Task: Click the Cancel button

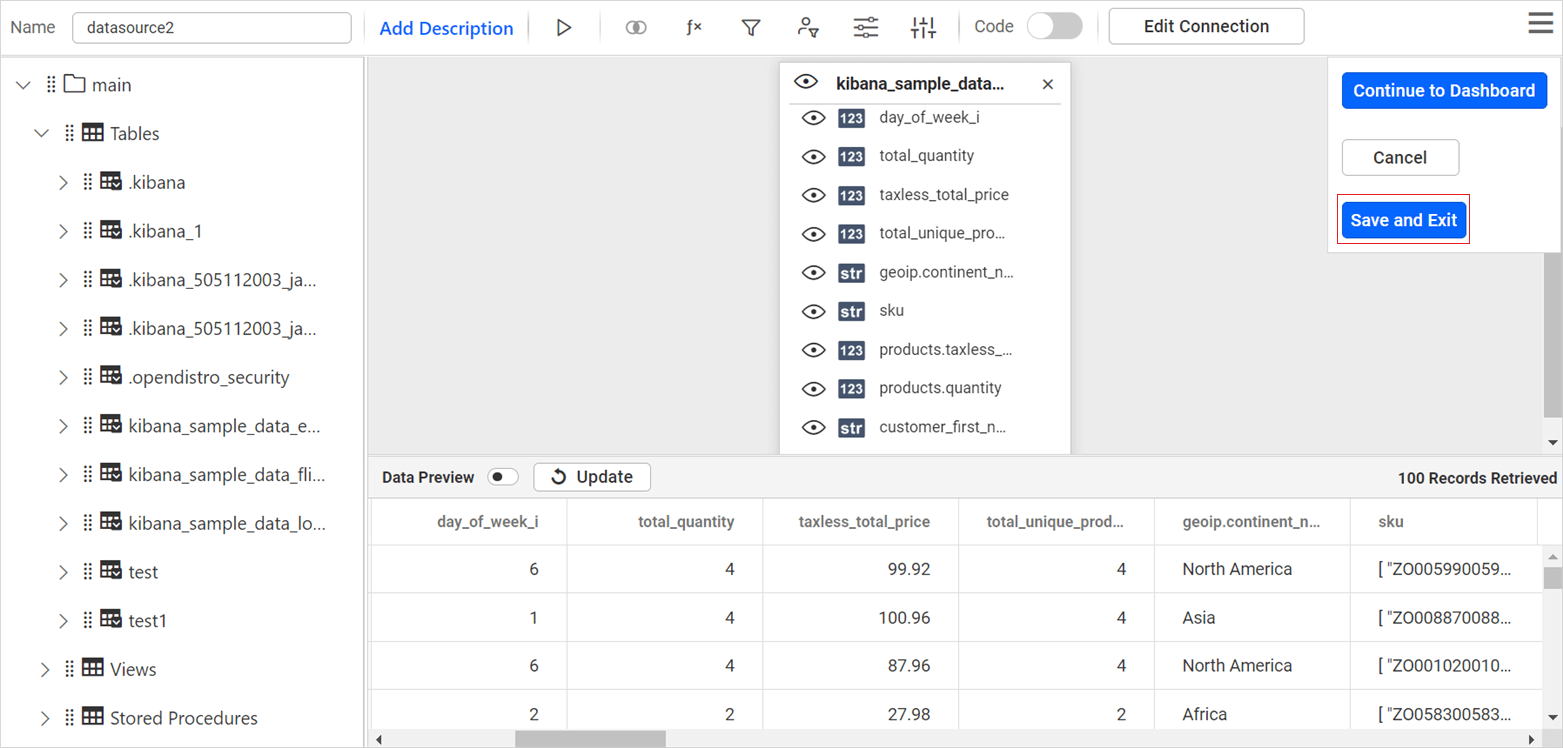Action: [x=1400, y=157]
